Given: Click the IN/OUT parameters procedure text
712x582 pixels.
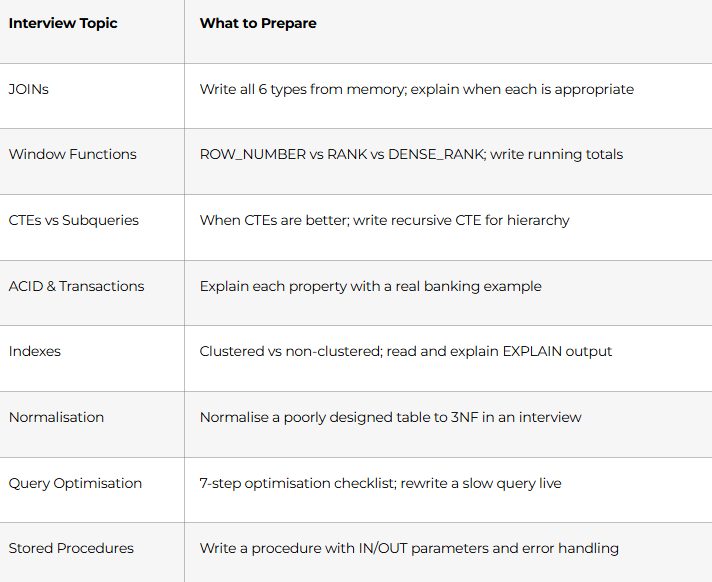Looking at the screenshot, I should pyautogui.click(x=409, y=548).
